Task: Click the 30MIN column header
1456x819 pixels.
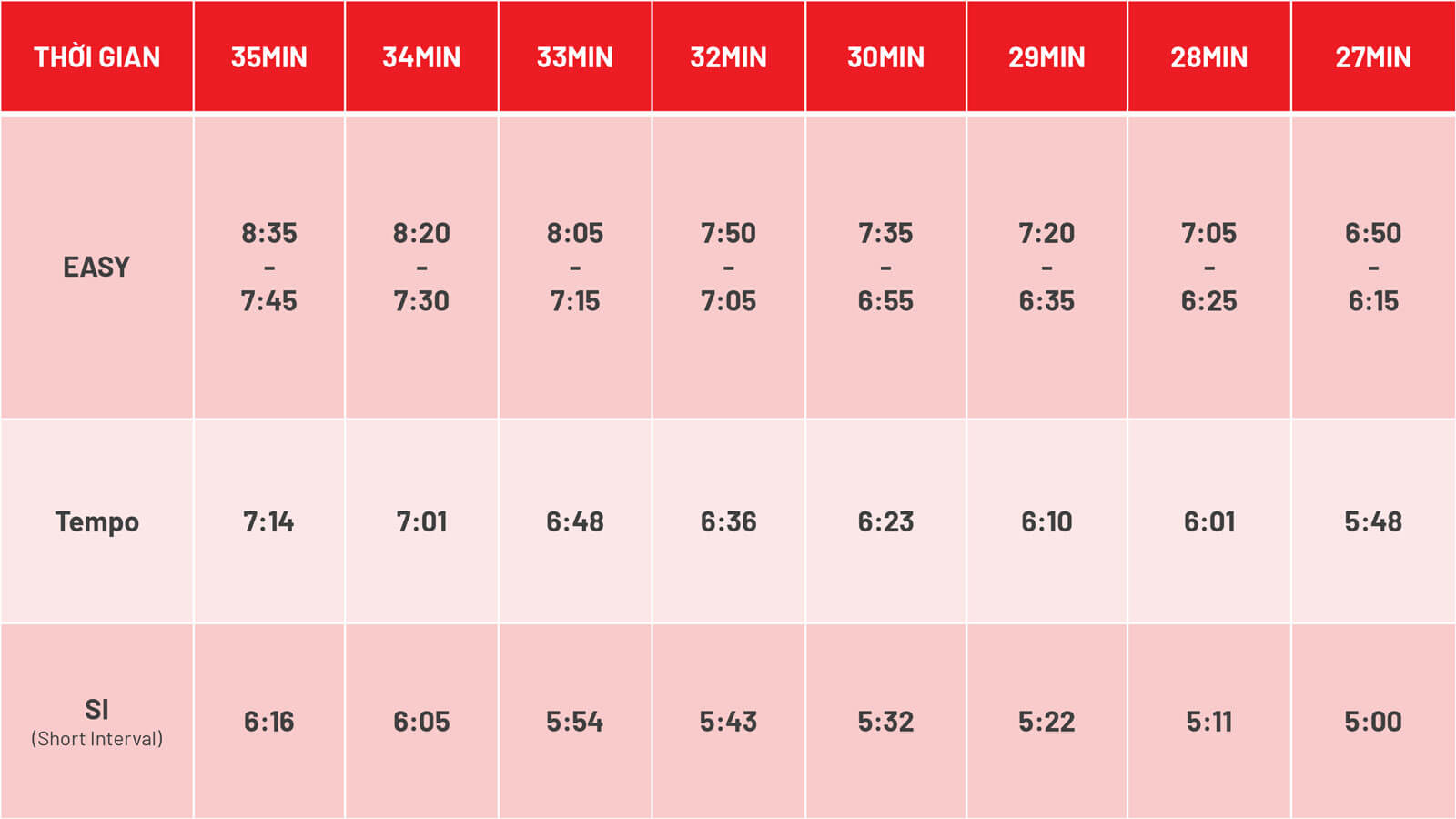Action: pyautogui.click(x=885, y=56)
